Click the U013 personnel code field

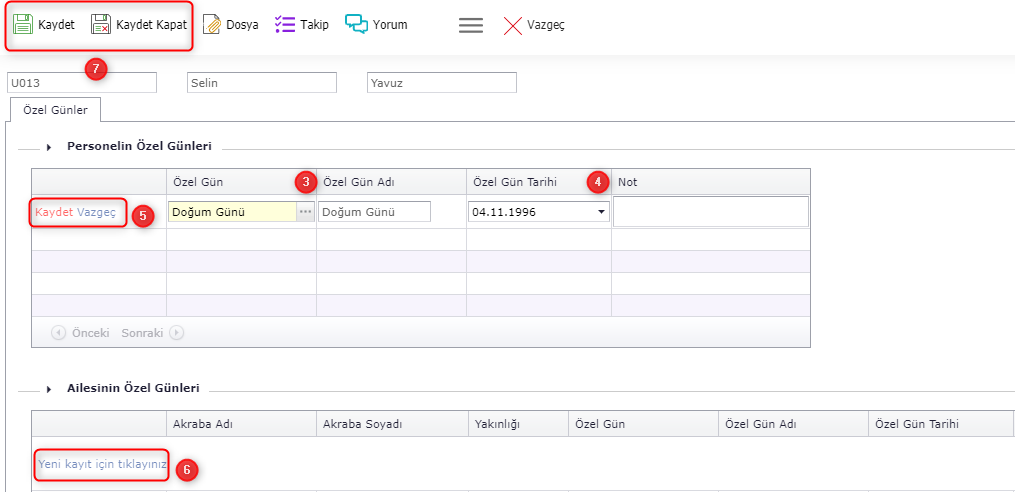(x=82, y=83)
